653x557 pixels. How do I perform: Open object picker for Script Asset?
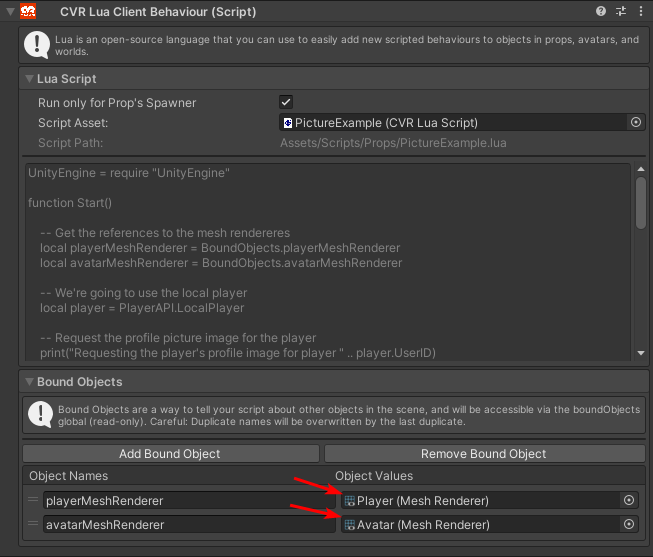pos(635,122)
